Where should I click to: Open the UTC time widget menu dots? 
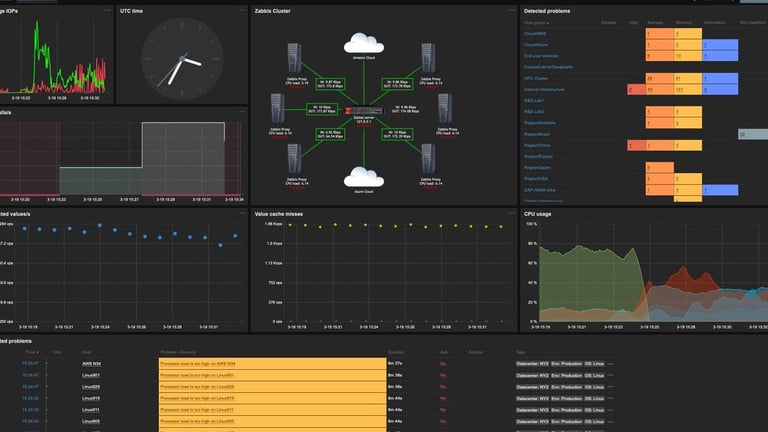[x=242, y=10]
